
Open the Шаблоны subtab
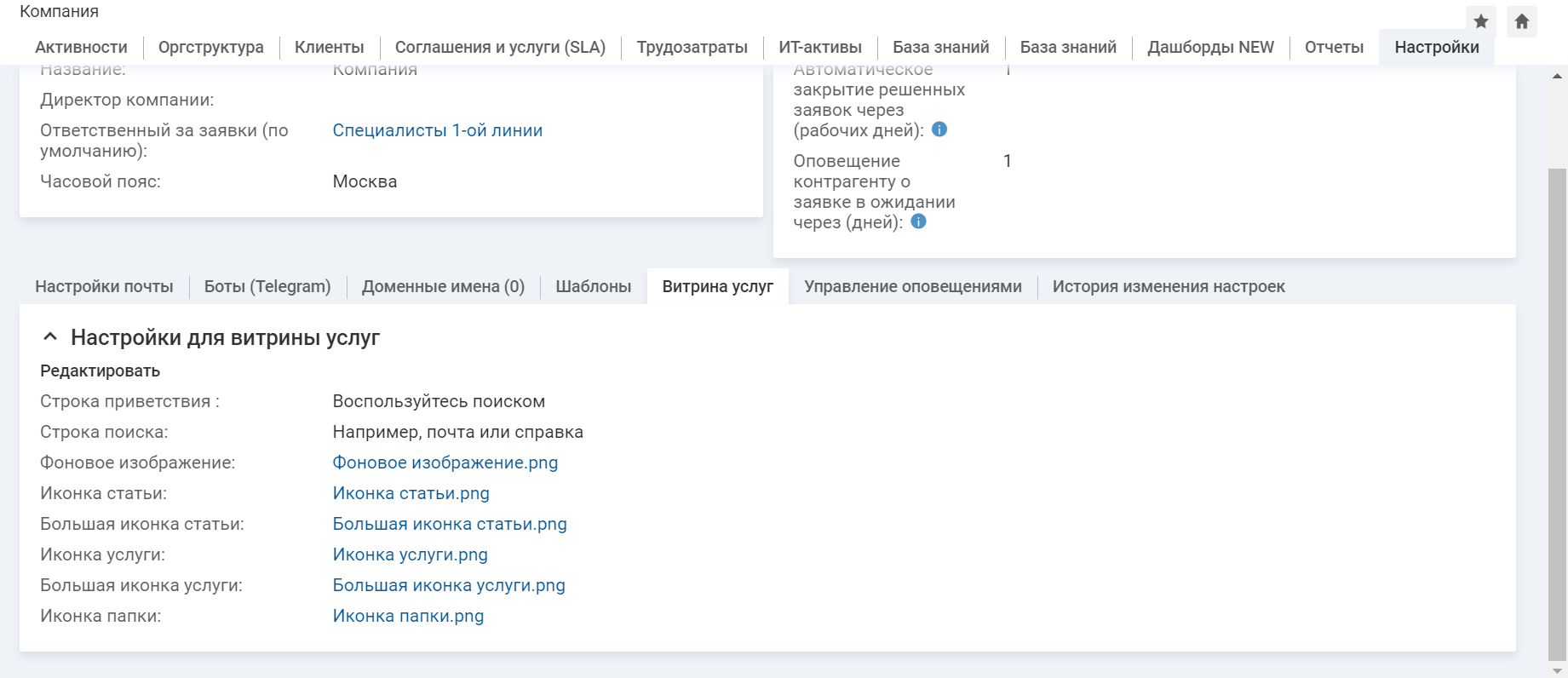pyautogui.click(x=594, y=287)
